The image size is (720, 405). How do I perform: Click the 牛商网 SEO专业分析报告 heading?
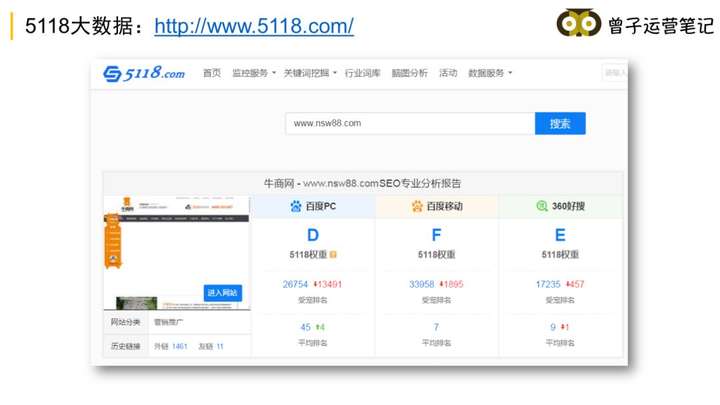click(362, 184)
